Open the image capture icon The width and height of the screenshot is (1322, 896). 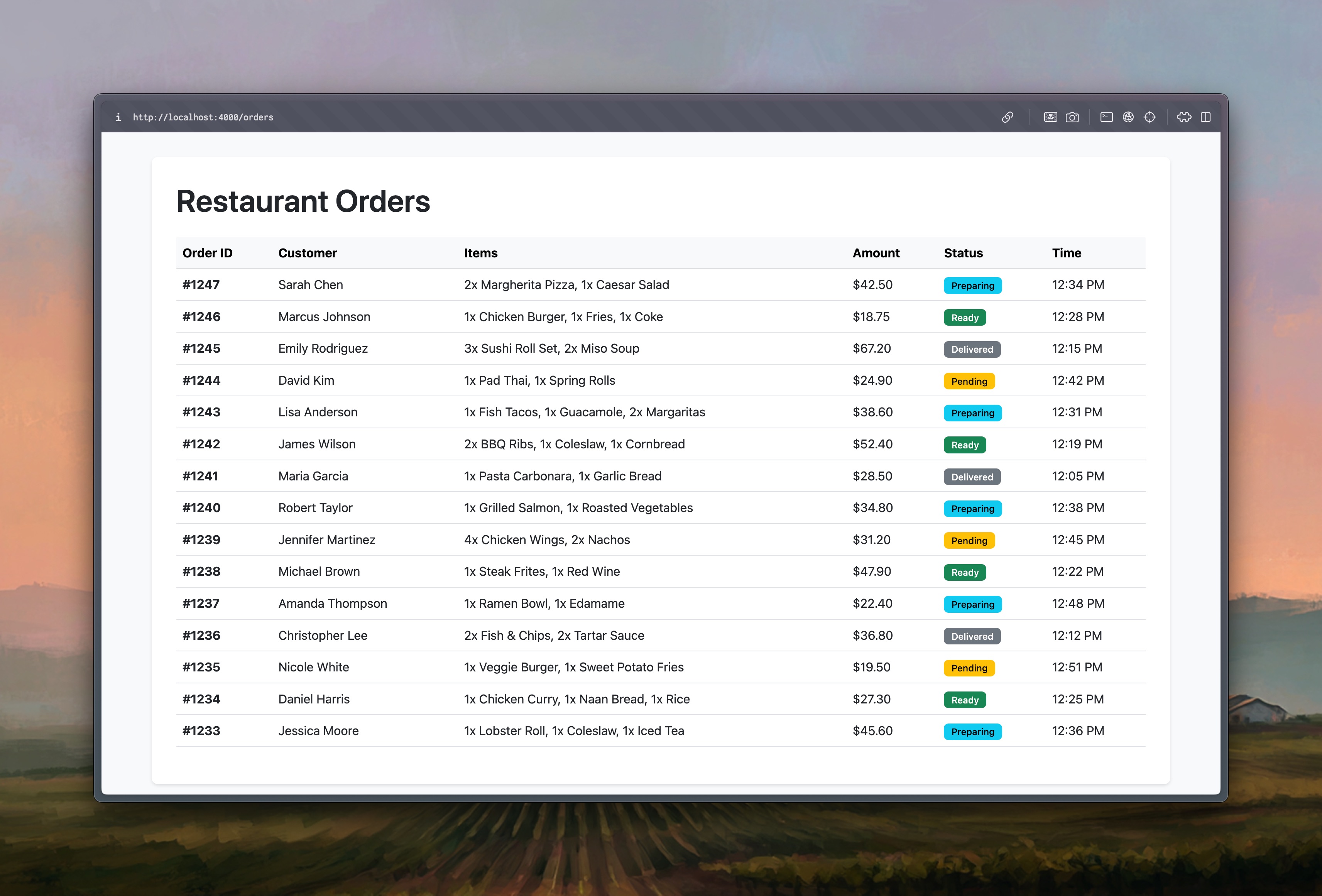(x=1050, y=117)
